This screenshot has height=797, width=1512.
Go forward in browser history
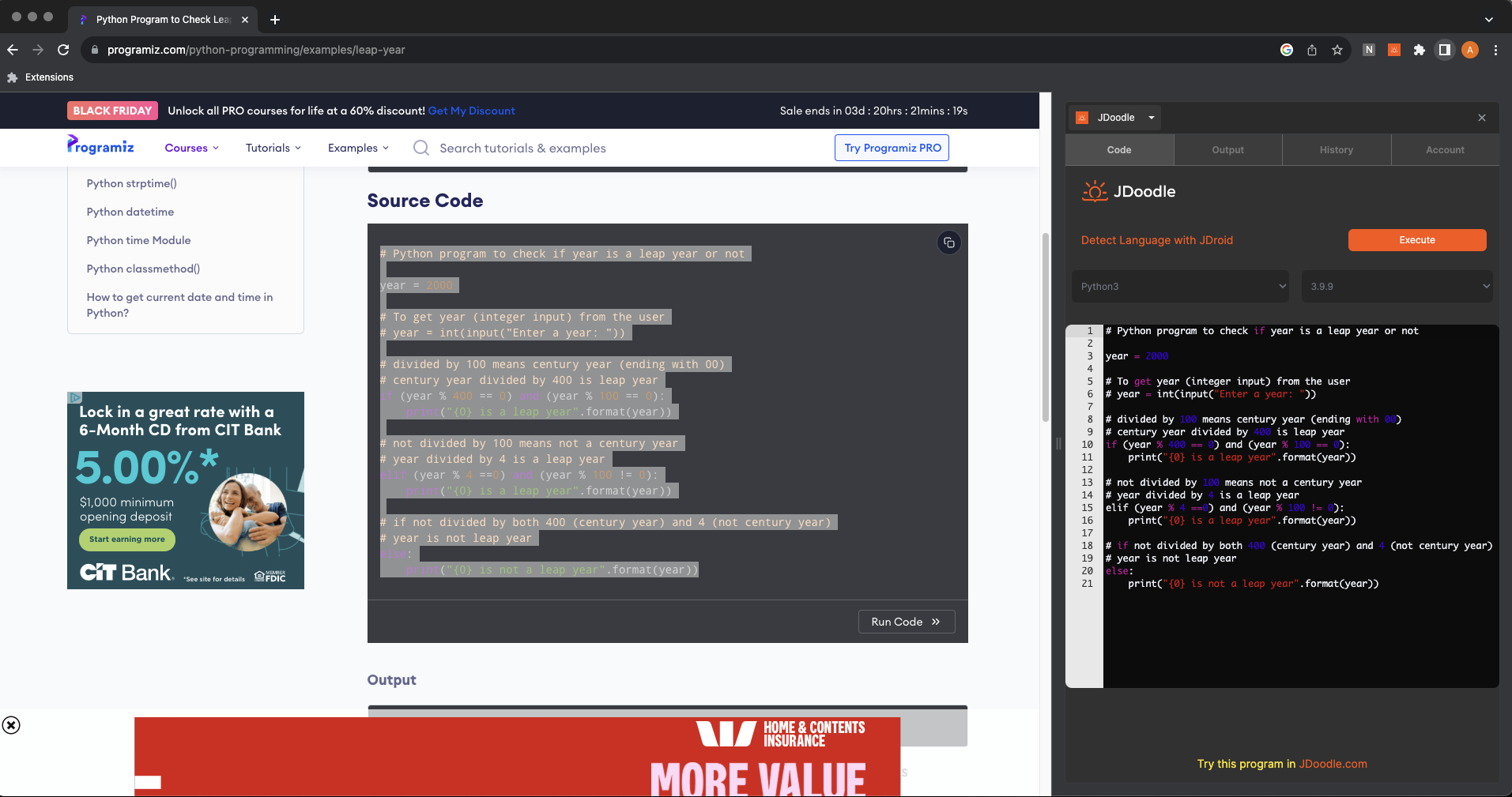[38, 50]
